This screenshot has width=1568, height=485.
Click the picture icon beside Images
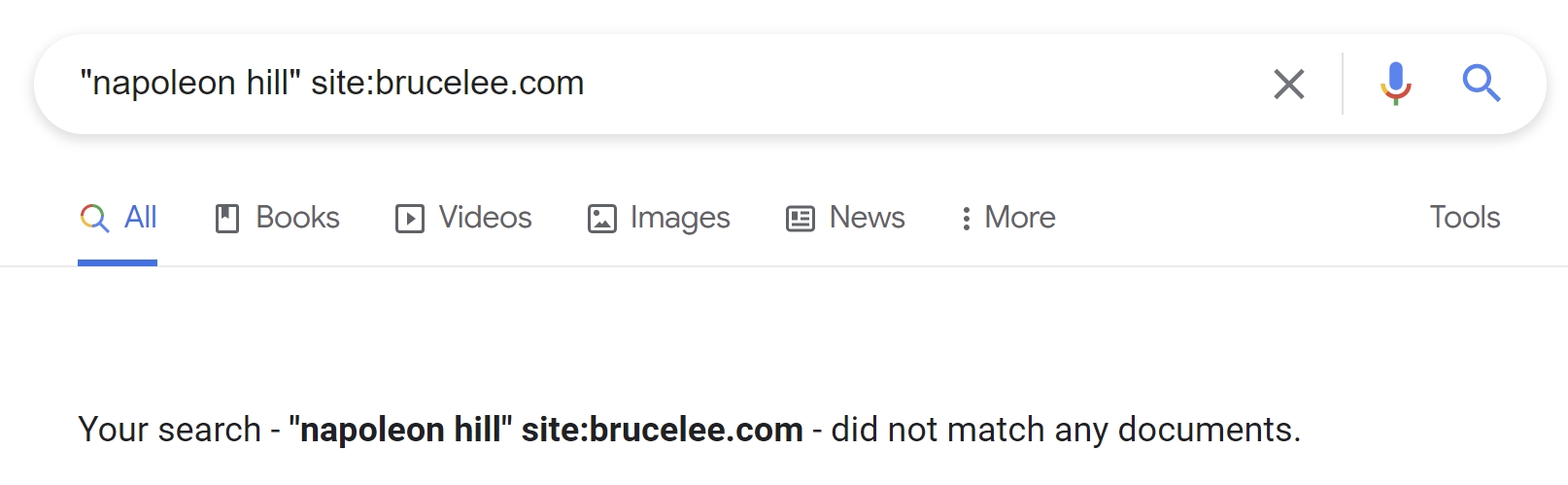click(601, 219)
